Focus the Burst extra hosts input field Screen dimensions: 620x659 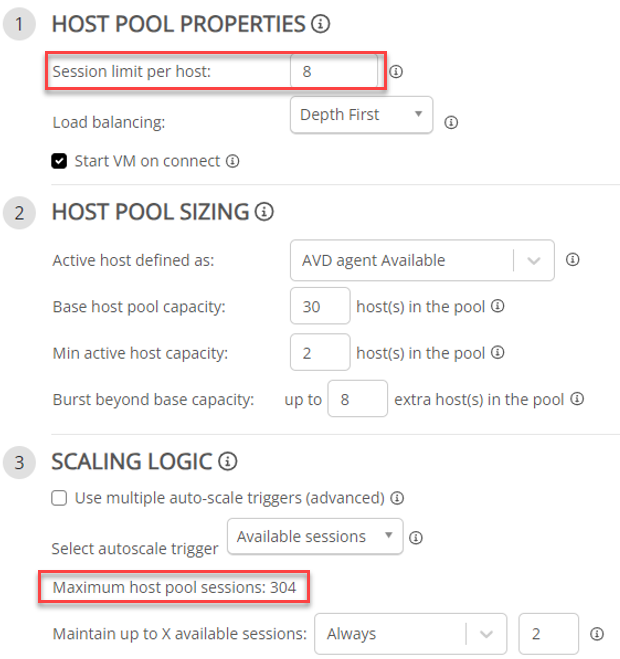[x=357, y=399]
